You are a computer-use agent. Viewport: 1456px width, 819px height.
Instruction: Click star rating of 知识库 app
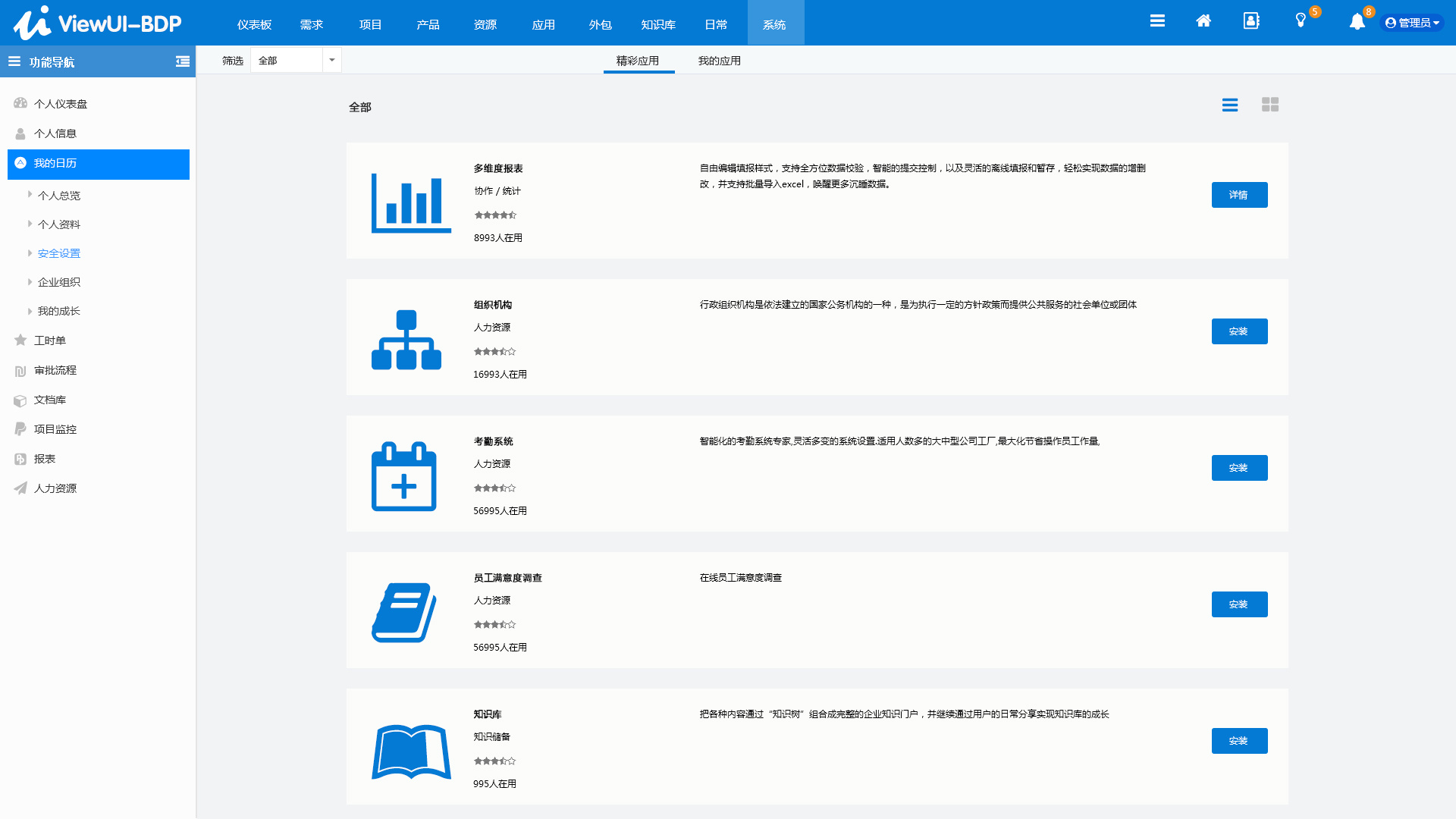[x=494, y=761]
